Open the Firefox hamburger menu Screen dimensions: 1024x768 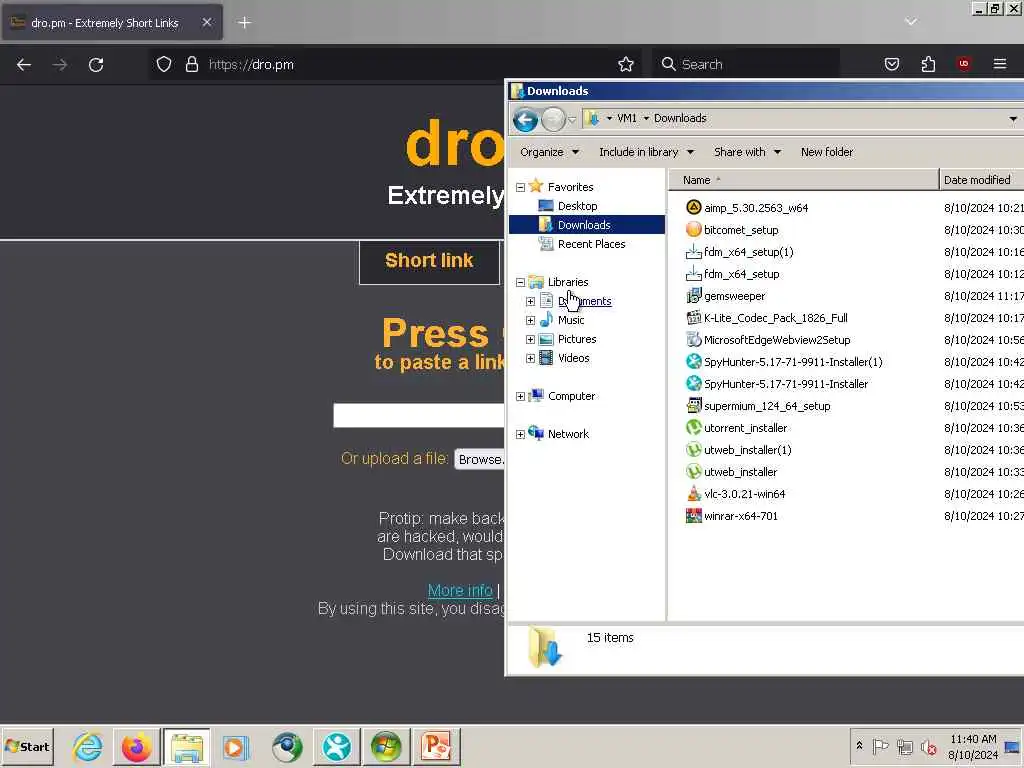pyautogui.click(x=1000, y=63)
